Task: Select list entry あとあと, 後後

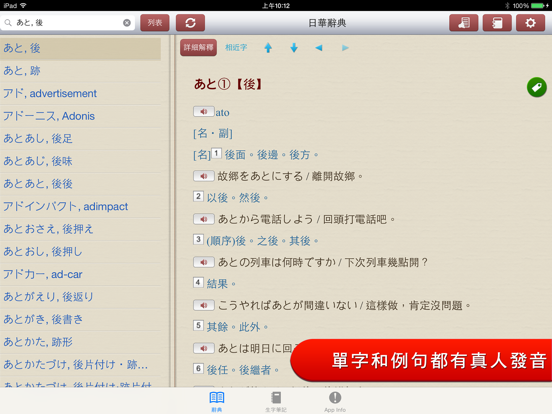Action: 80,183
